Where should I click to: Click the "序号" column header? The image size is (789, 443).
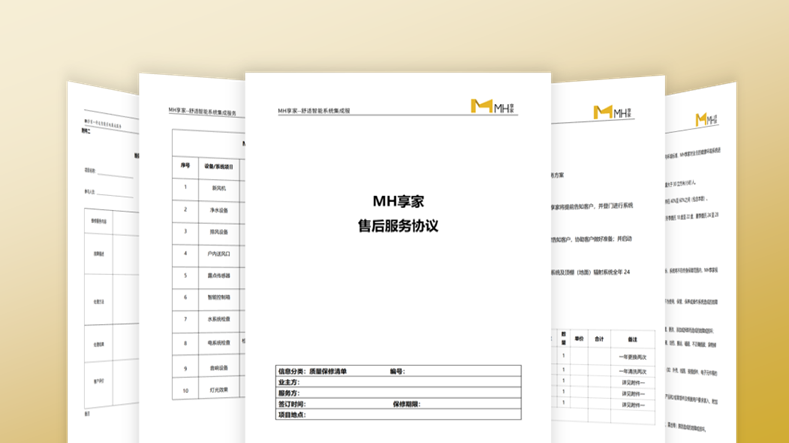tap(185, 166)
